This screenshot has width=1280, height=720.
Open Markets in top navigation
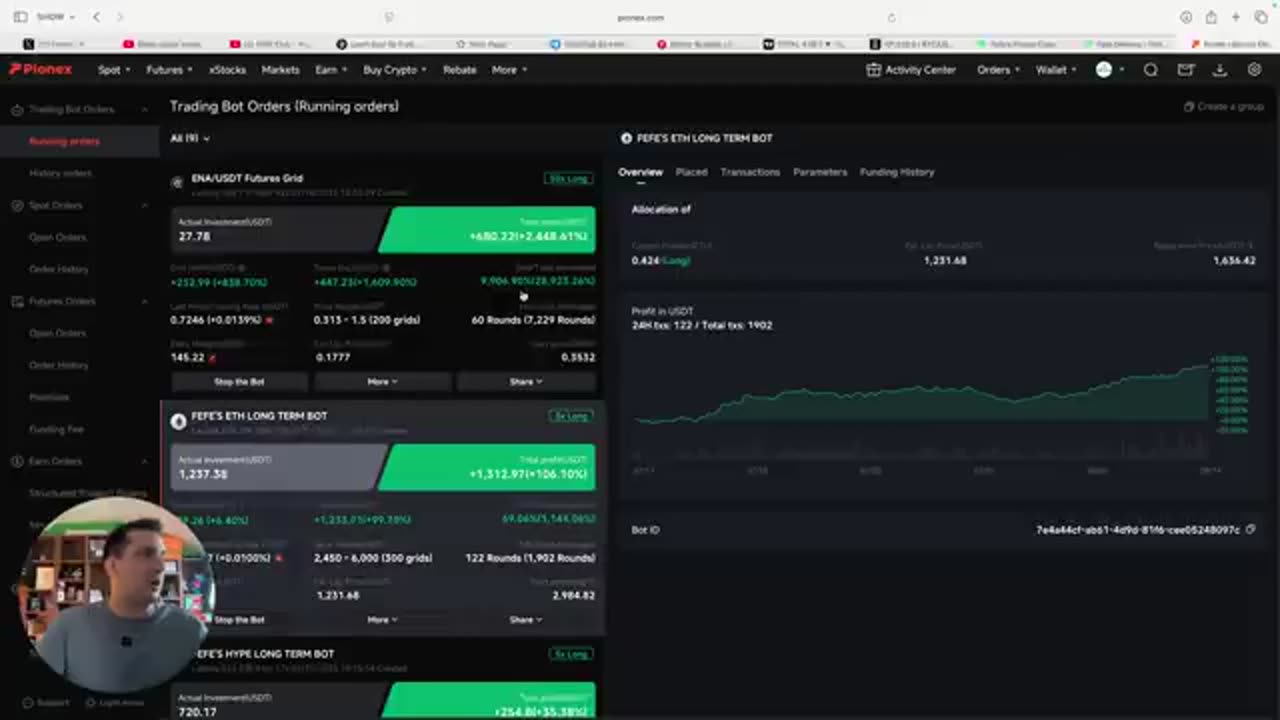pos(280,70)
